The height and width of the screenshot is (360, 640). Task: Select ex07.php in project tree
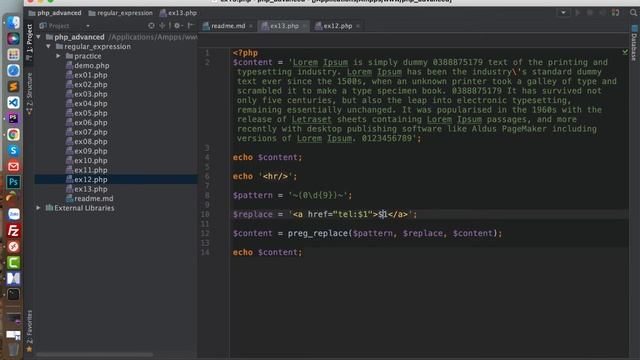point(91,132)
